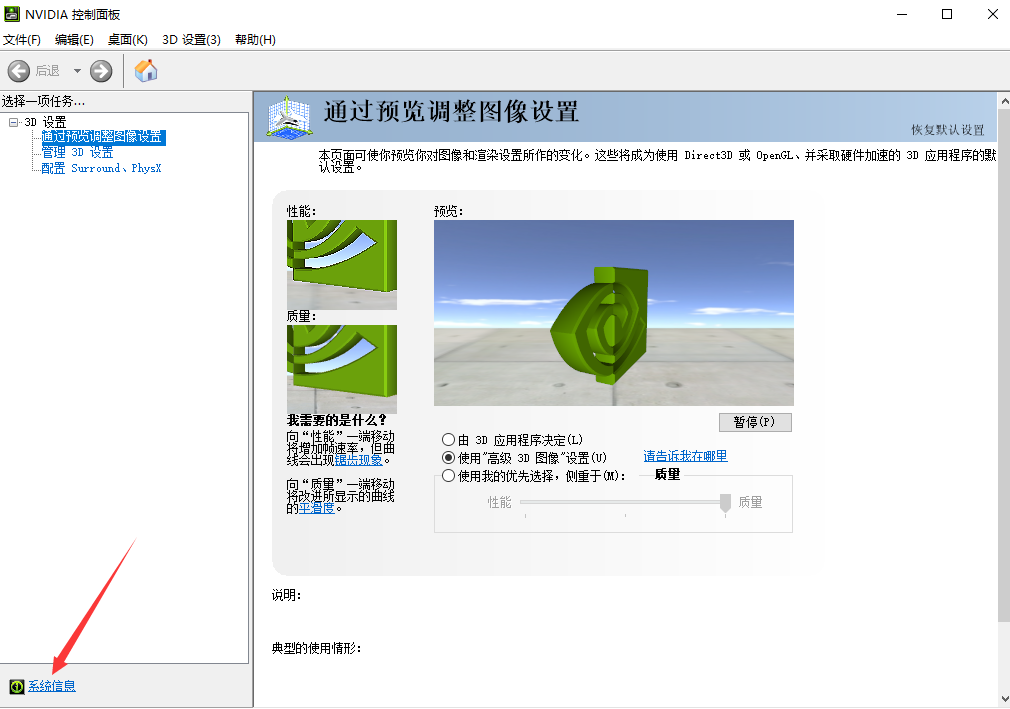The width and height of the screenshot is (1010, 709).
Task: Open the 帮助(H) menu
Action: point(255,40)
